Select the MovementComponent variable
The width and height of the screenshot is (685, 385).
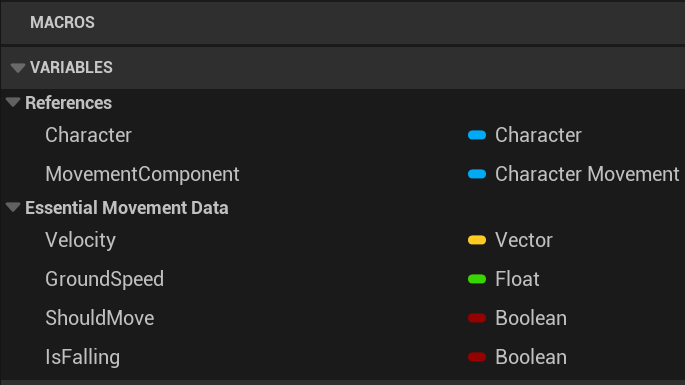[x=142, y=174]
